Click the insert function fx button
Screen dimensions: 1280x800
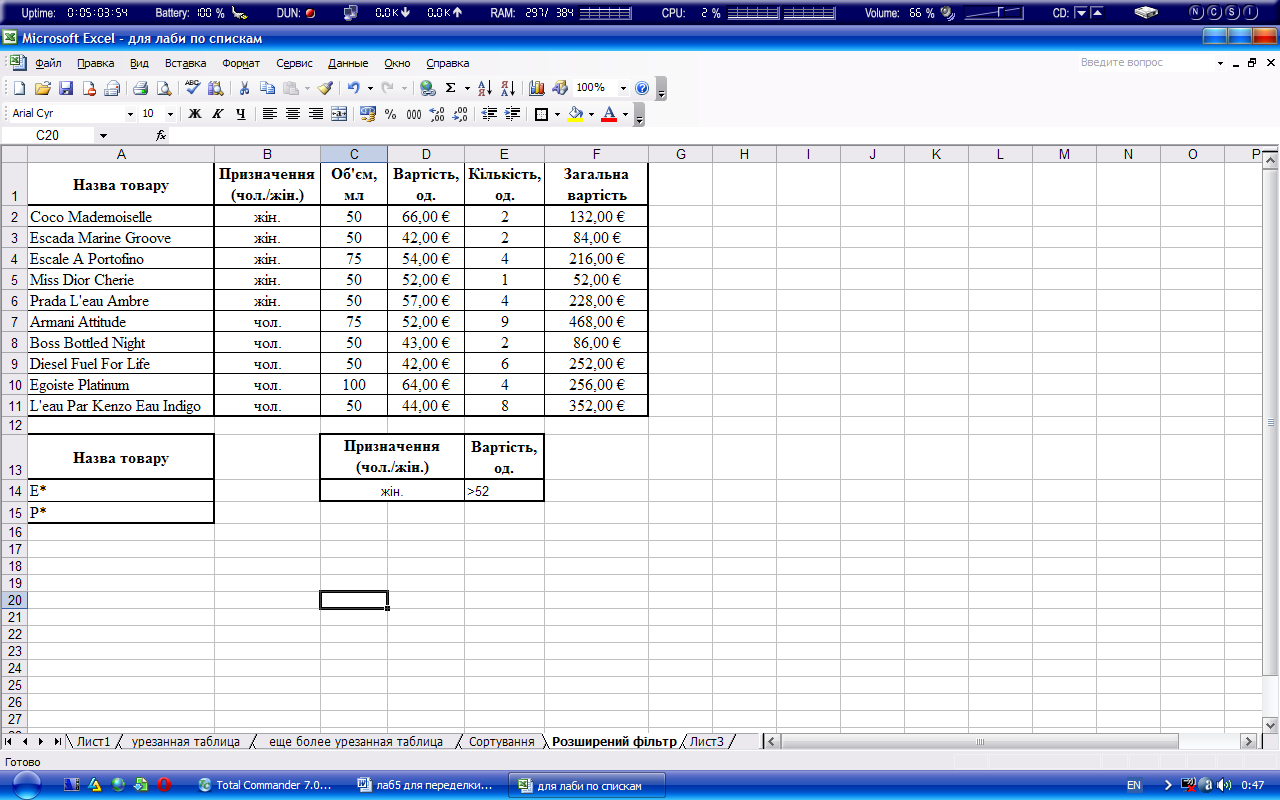(161, 135)
